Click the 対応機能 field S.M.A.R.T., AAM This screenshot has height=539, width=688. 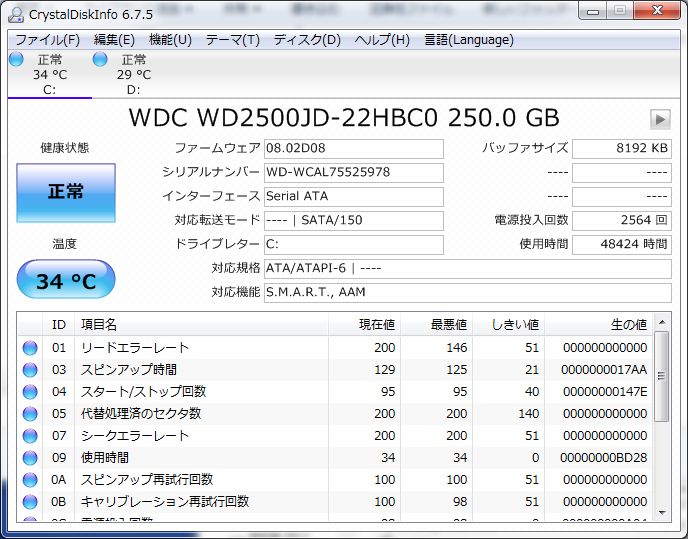tap(468, 292)
